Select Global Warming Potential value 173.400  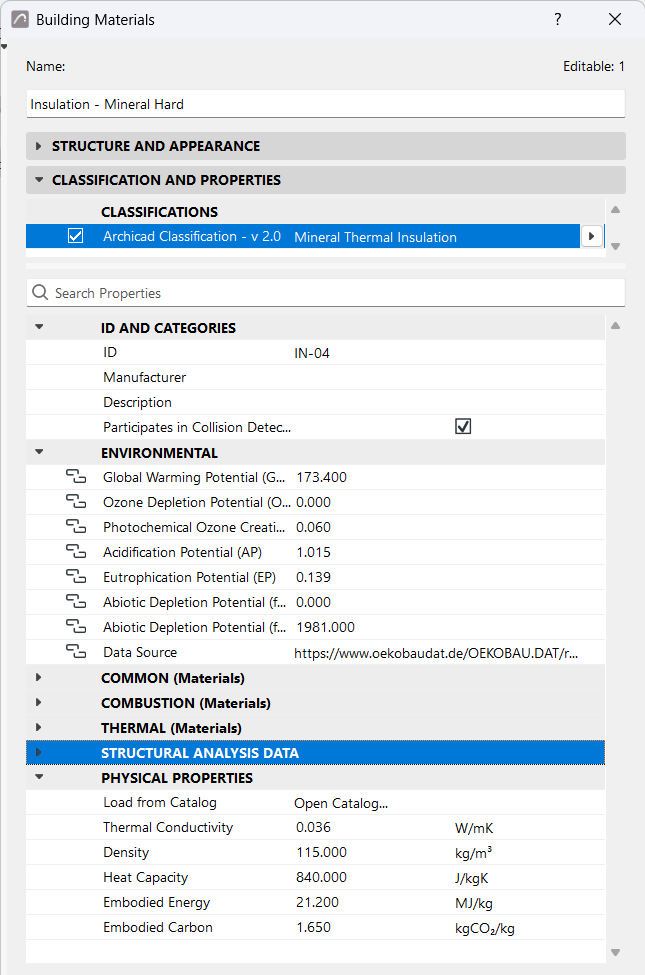click(322, 477)
